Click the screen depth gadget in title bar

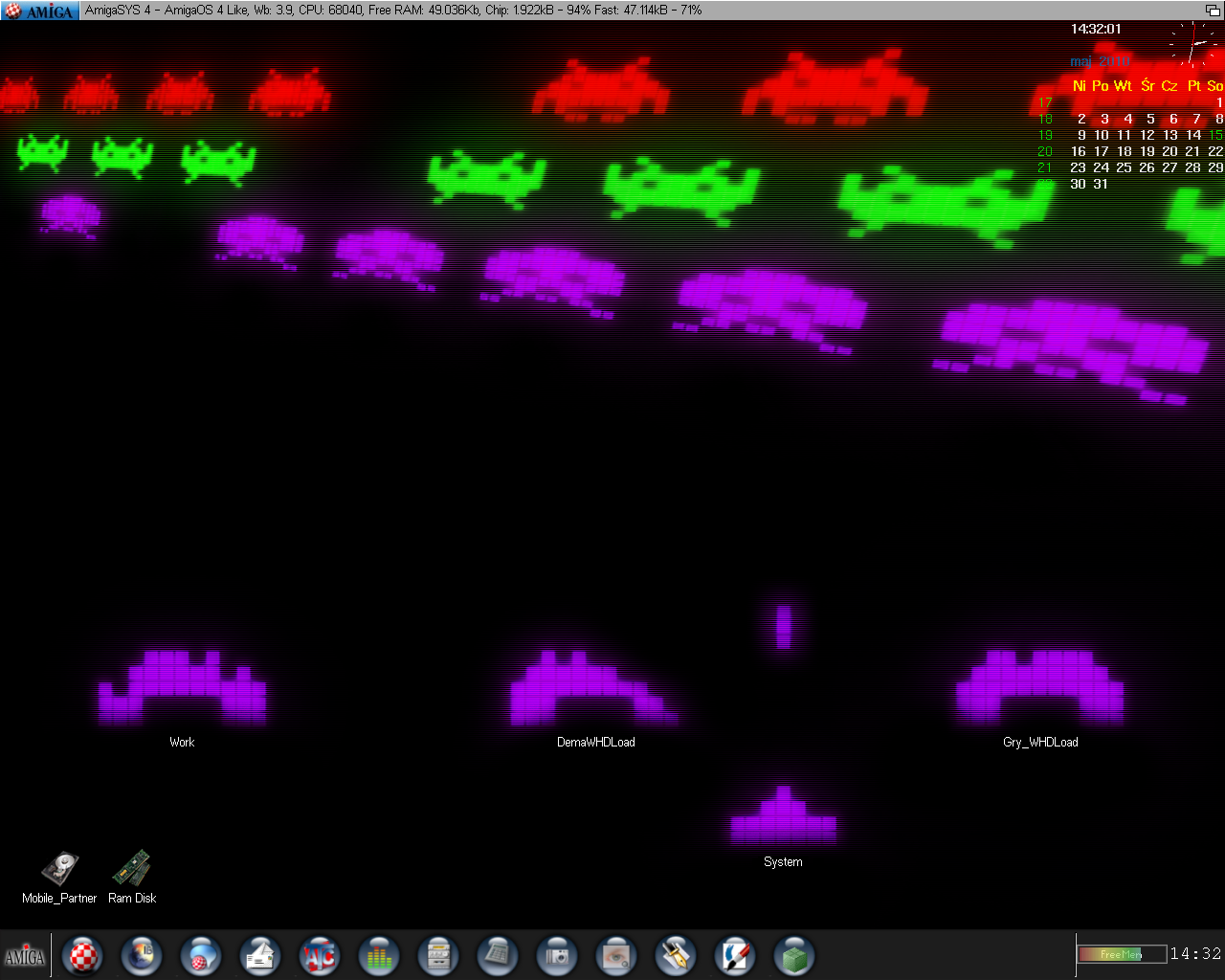(1213, 11)
